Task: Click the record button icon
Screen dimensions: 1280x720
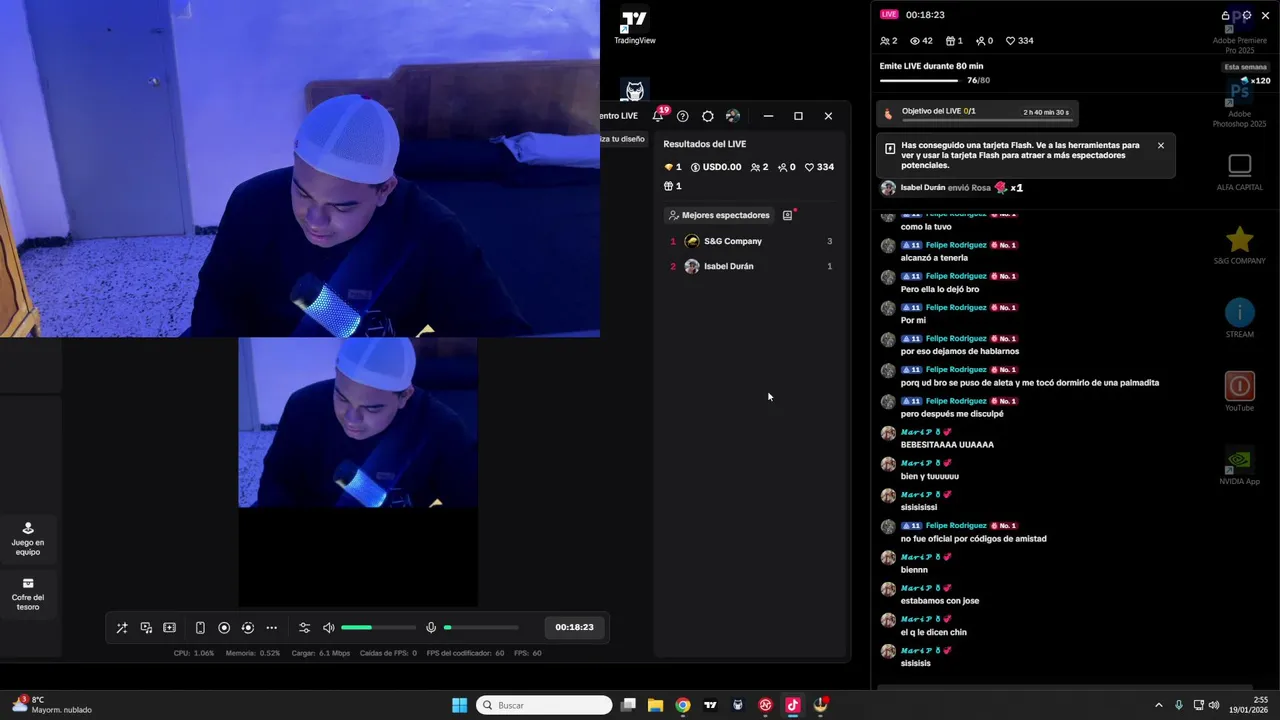Action: tap(224, 628)
